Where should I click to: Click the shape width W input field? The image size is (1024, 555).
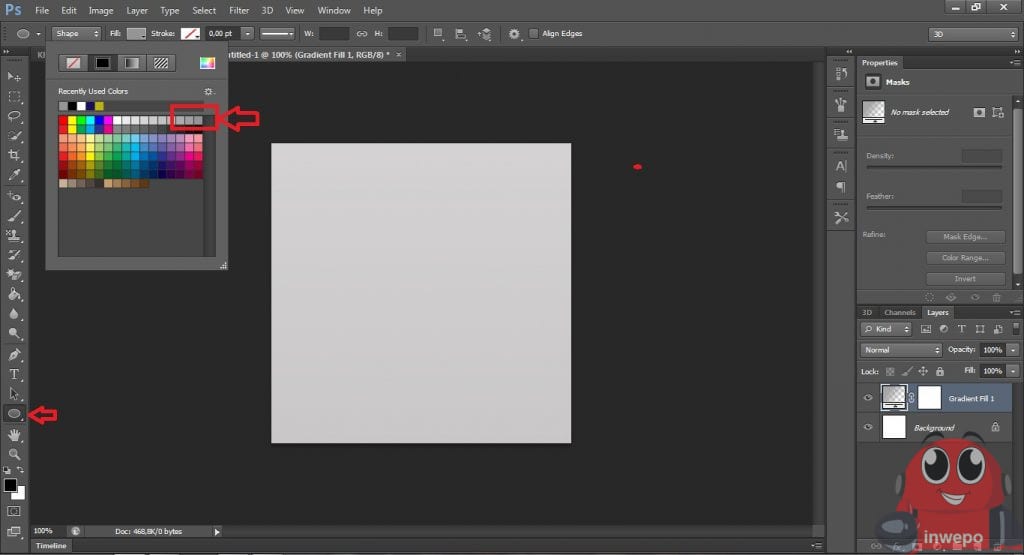click(334, 33)
